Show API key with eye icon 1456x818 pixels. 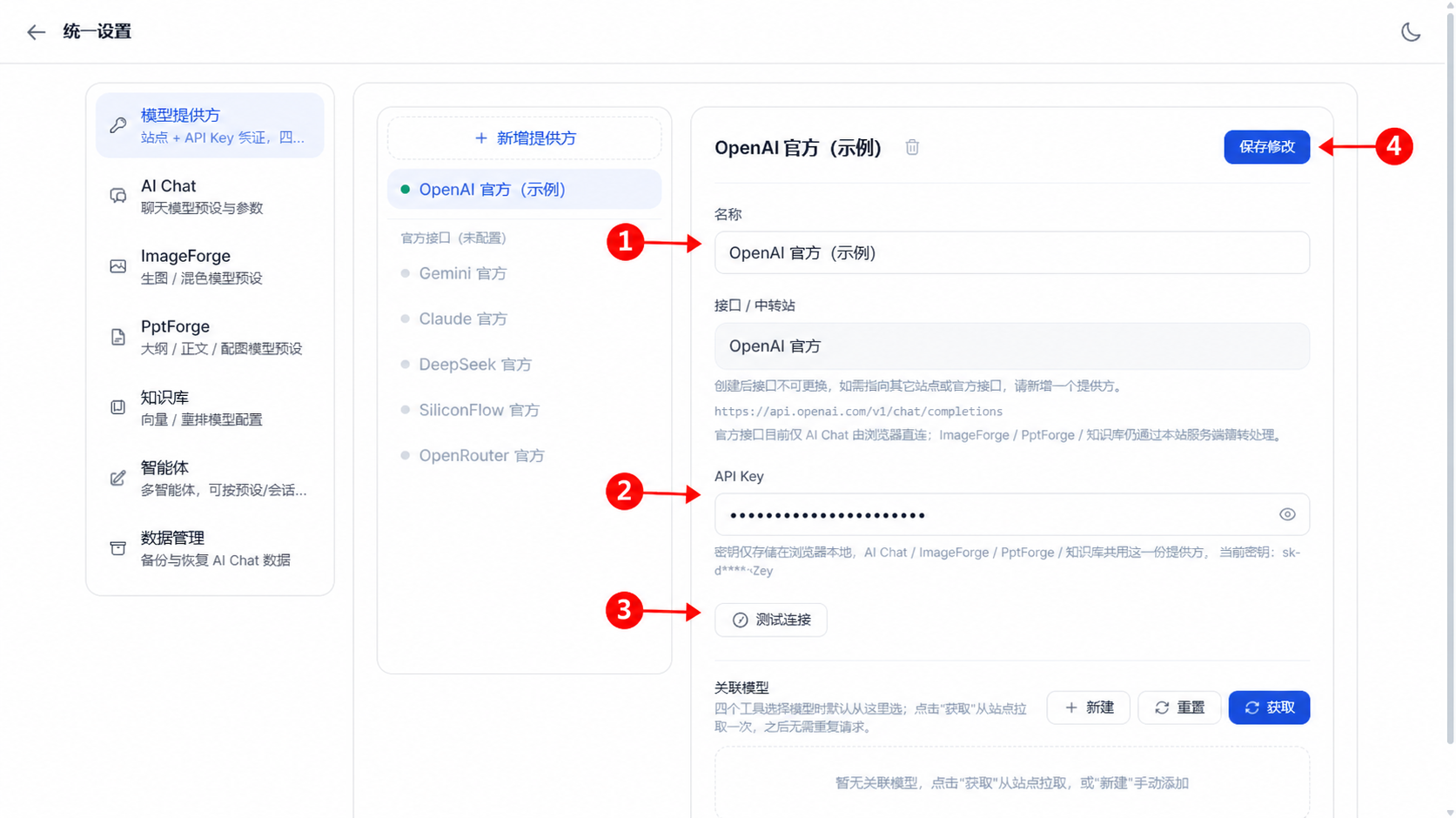point(1287,514)
